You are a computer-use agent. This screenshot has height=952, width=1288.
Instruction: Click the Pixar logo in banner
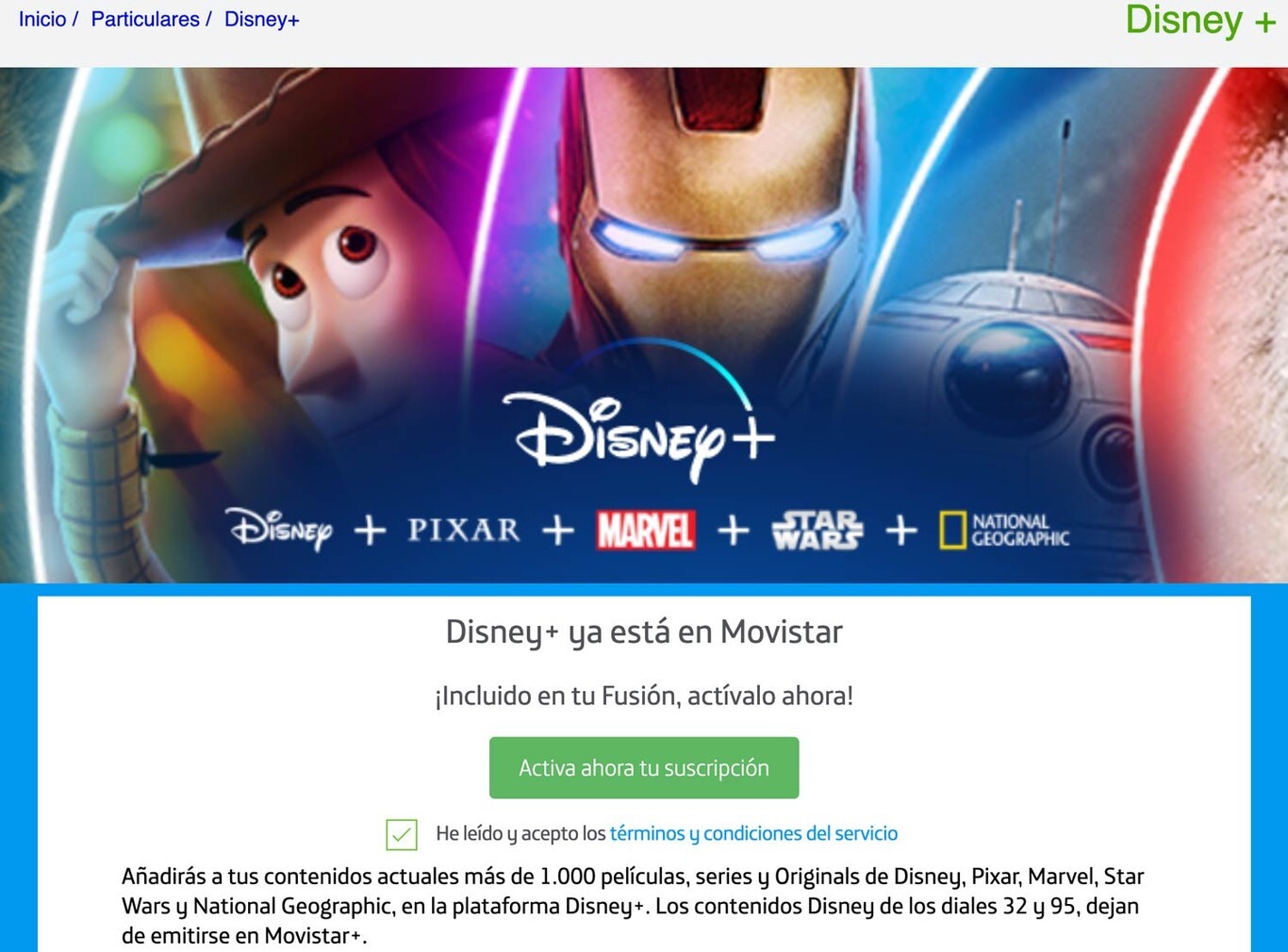click(x=463, y=530)
